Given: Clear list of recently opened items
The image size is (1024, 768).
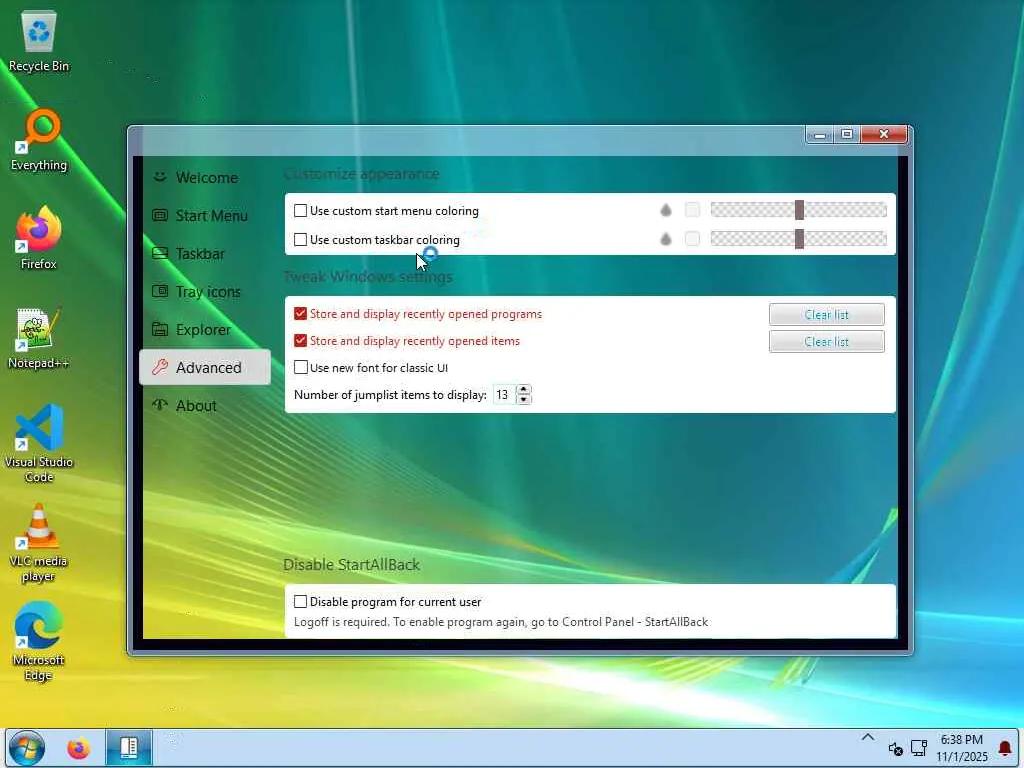Looking at the screenshot, I should pos(827,341).
